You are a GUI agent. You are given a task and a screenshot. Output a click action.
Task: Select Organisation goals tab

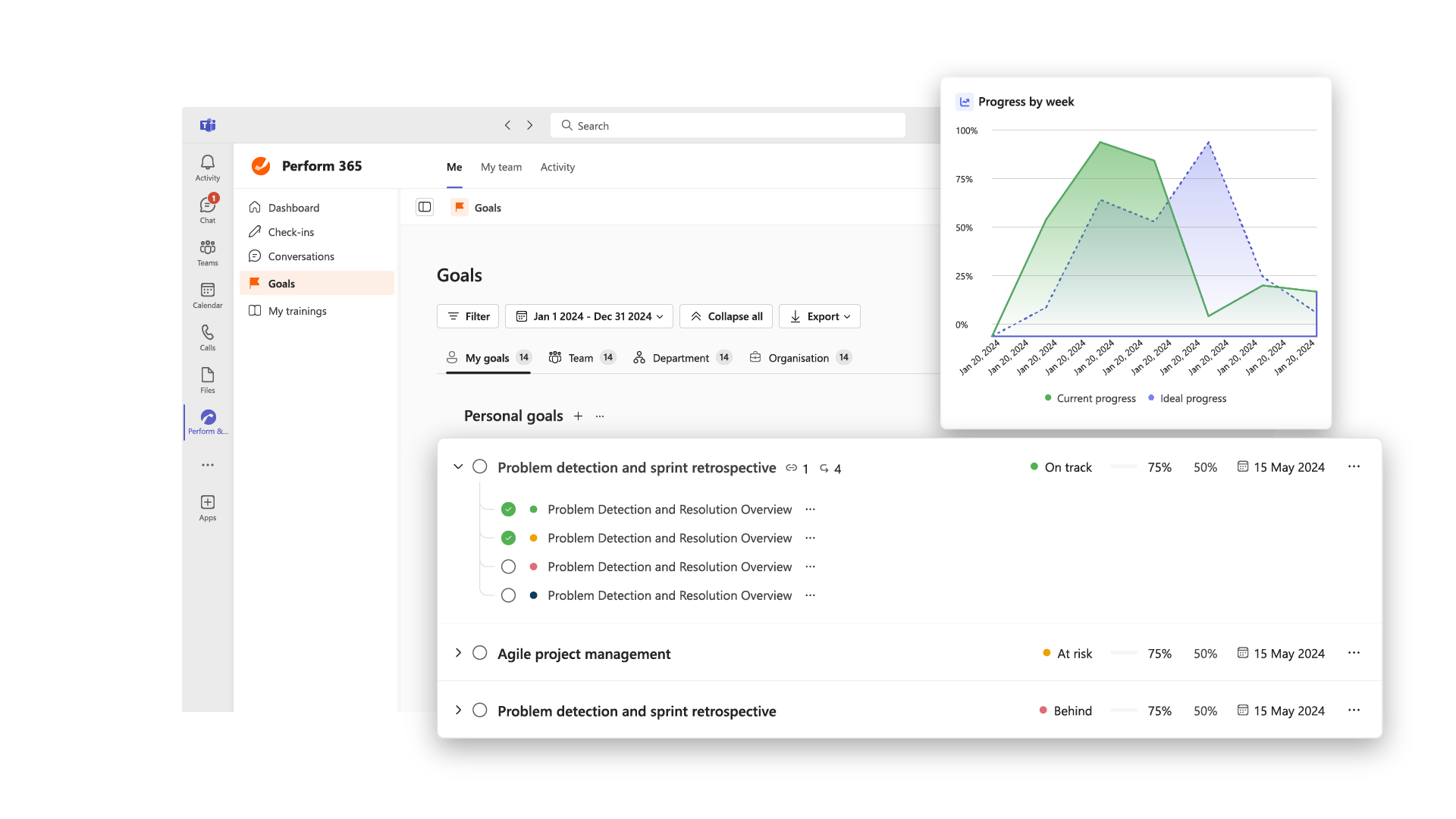pos(800,358)
